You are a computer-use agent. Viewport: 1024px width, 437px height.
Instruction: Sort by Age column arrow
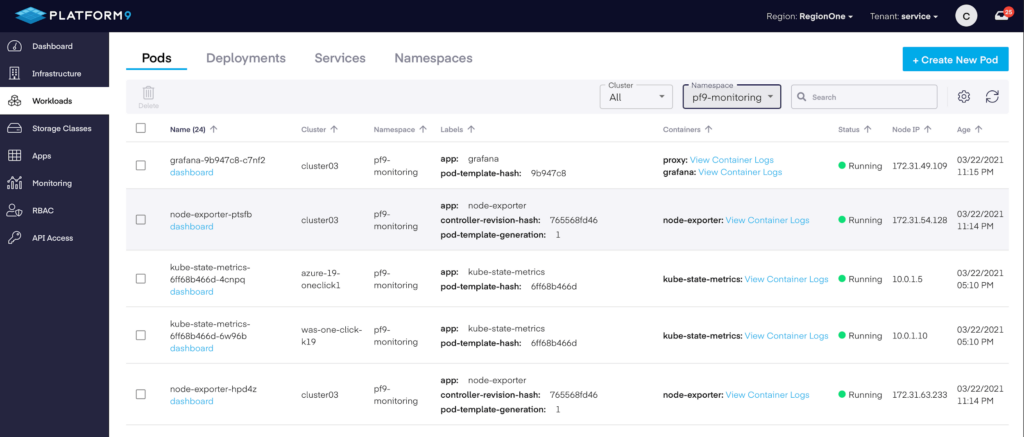point(978,129)
